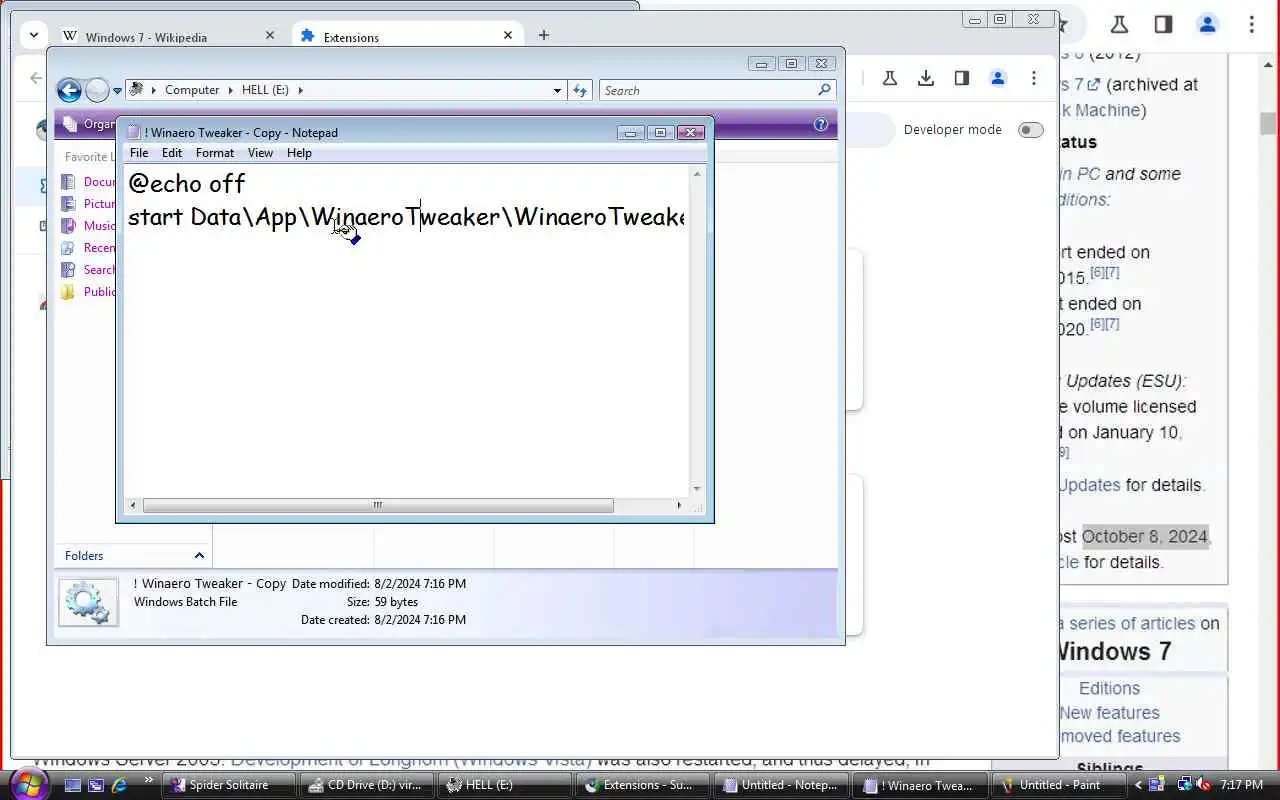Viewport: 1280px width, 800px height.
Task: Open Removed features link on Wikipedia
Action: point(1120,736)
